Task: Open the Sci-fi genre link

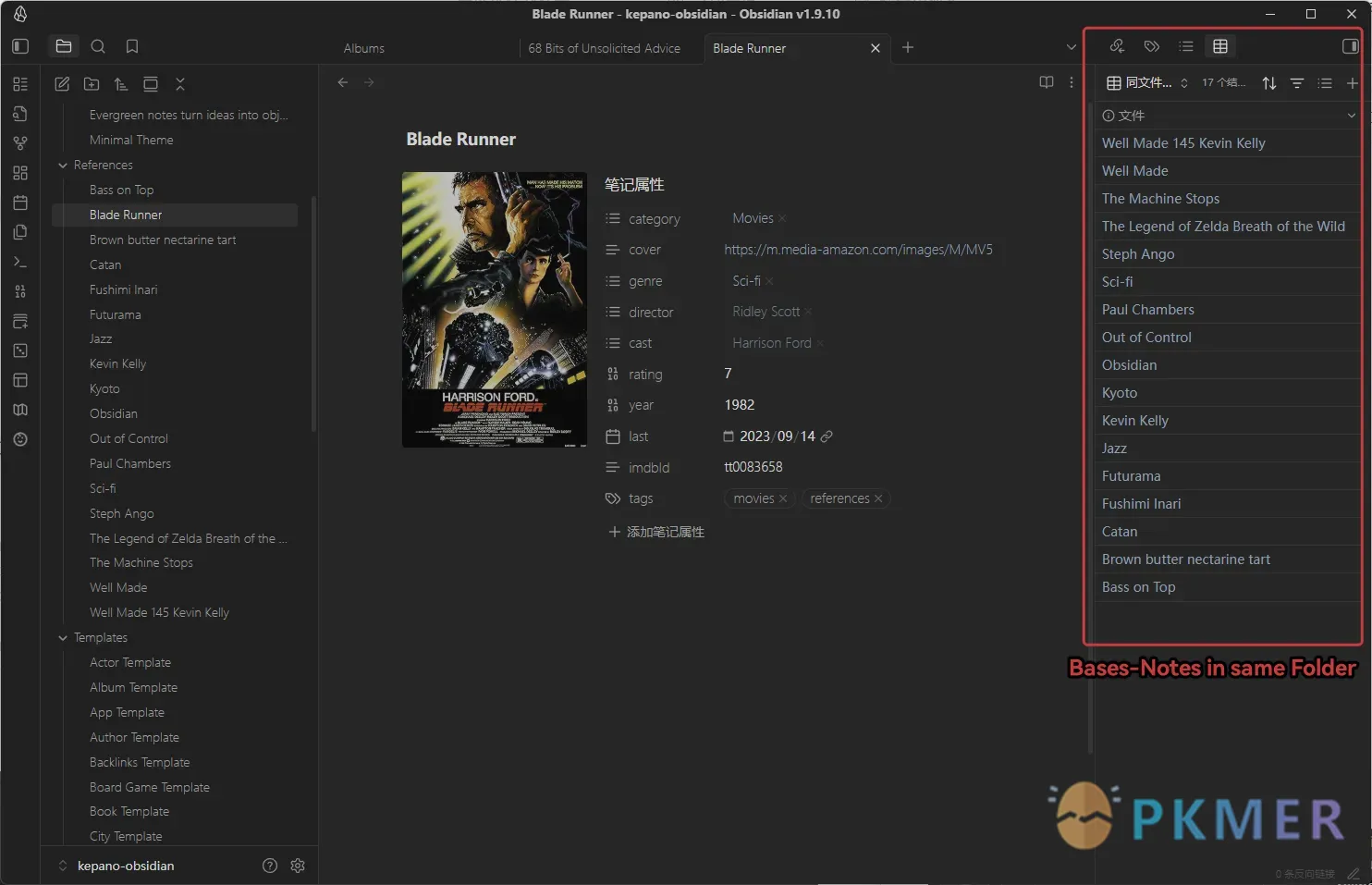Action: 746,280
